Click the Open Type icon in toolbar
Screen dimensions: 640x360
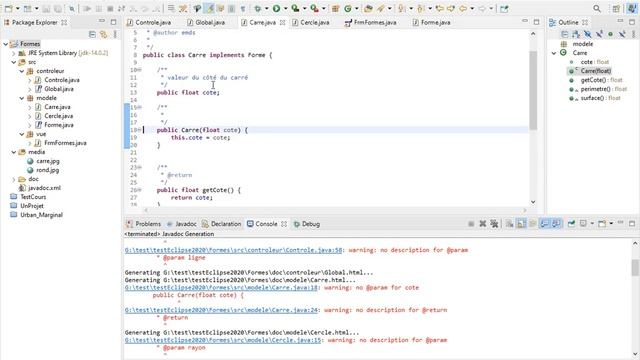tap(368, 9)
